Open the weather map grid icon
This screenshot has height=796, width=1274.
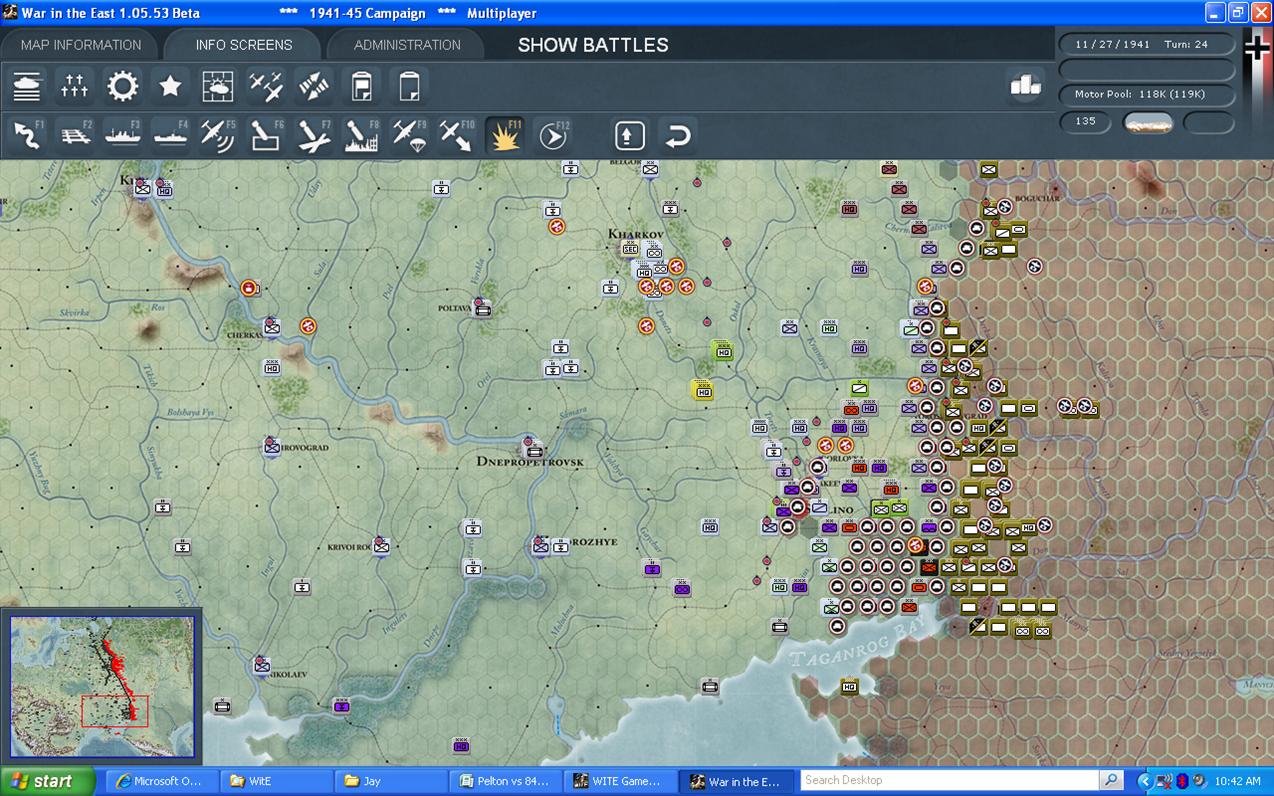click(218, 87)
